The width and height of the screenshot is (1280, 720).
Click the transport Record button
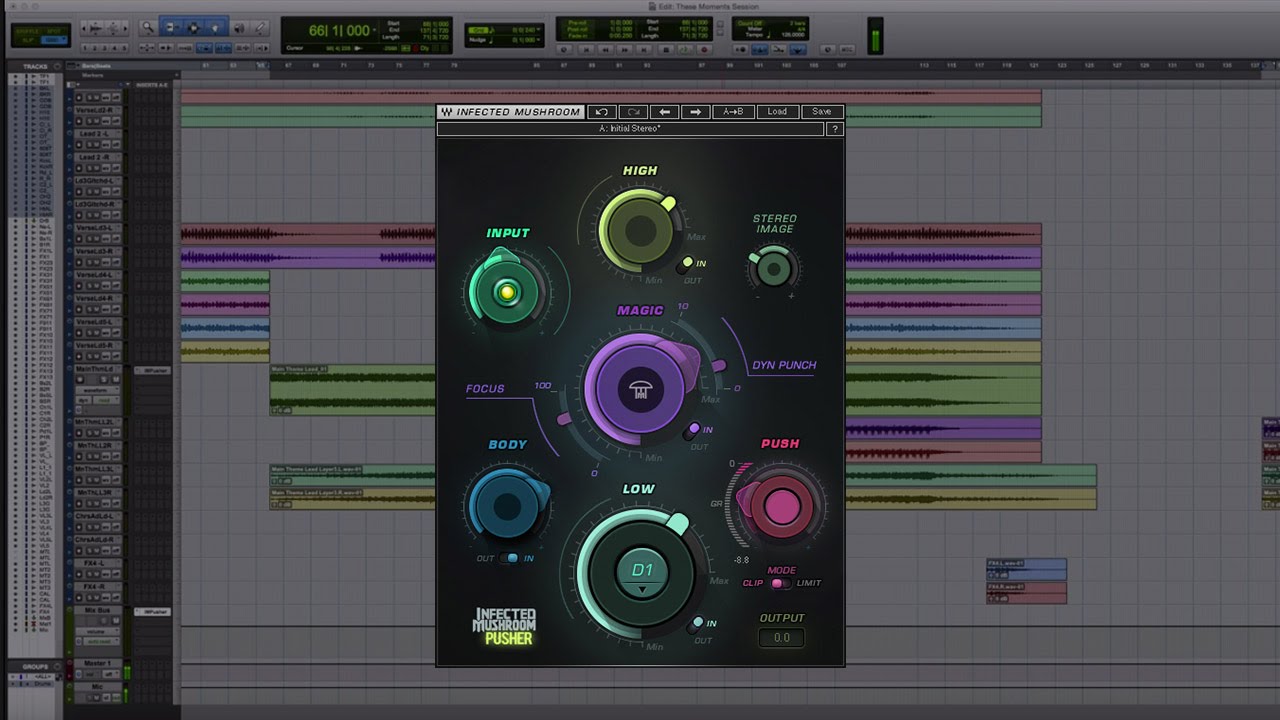(x=704, y=50)
